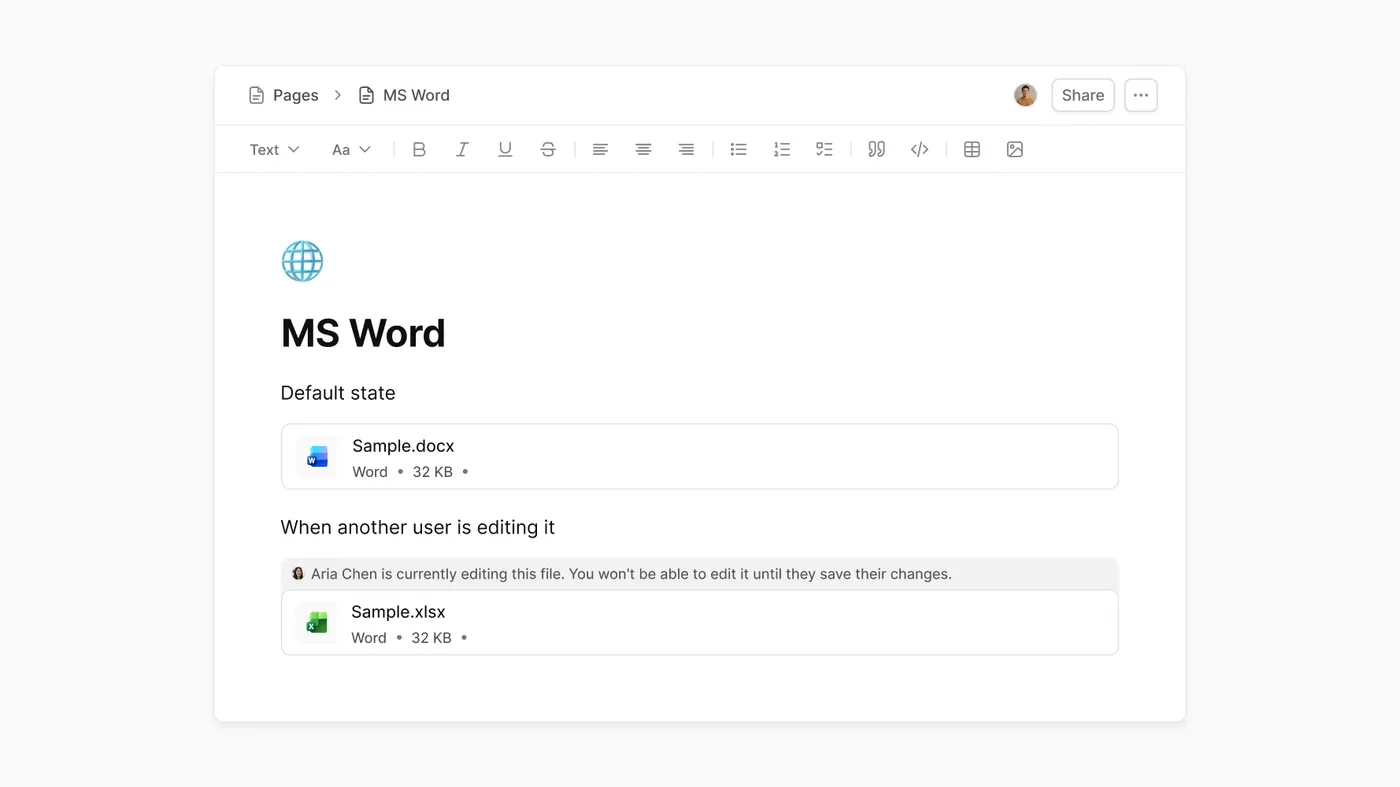The width and height of the screenshot is (1400, 787).
Task: Open the Word file icon for Sample.docx
Action: 318,457
